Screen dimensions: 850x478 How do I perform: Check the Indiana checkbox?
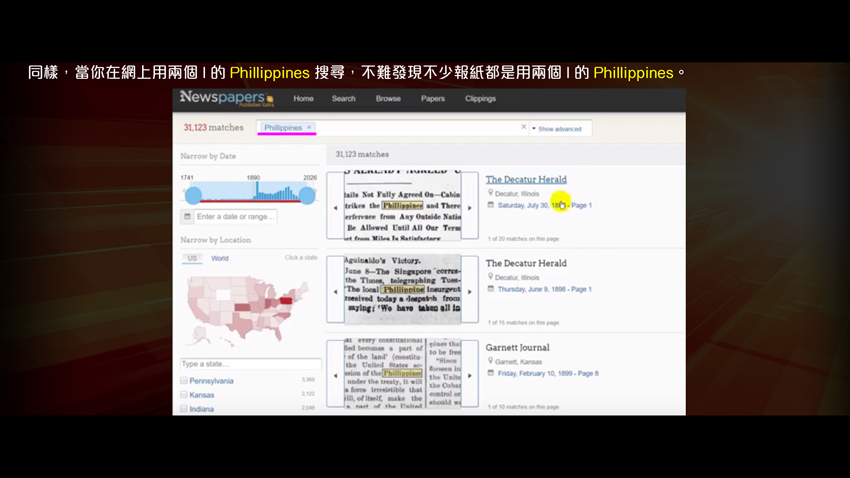click(x=184, y=409)
